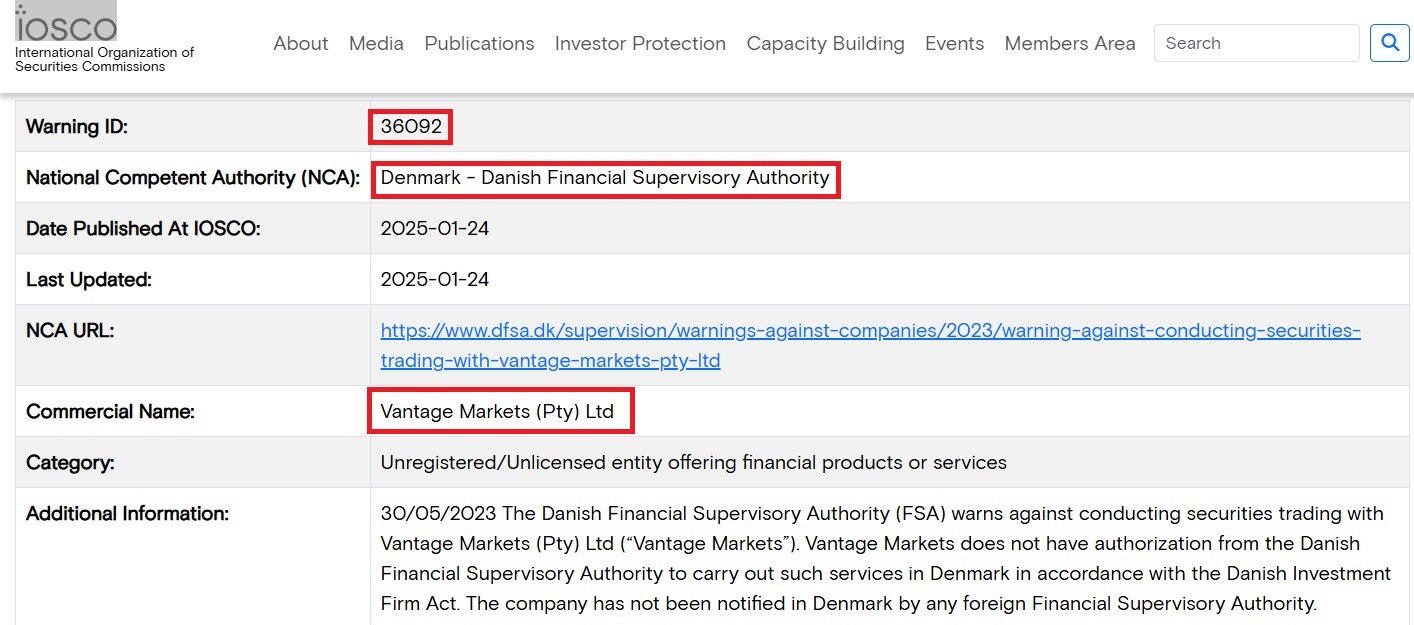Select the Commercial Name Vantage Markets text

(500, 410)
